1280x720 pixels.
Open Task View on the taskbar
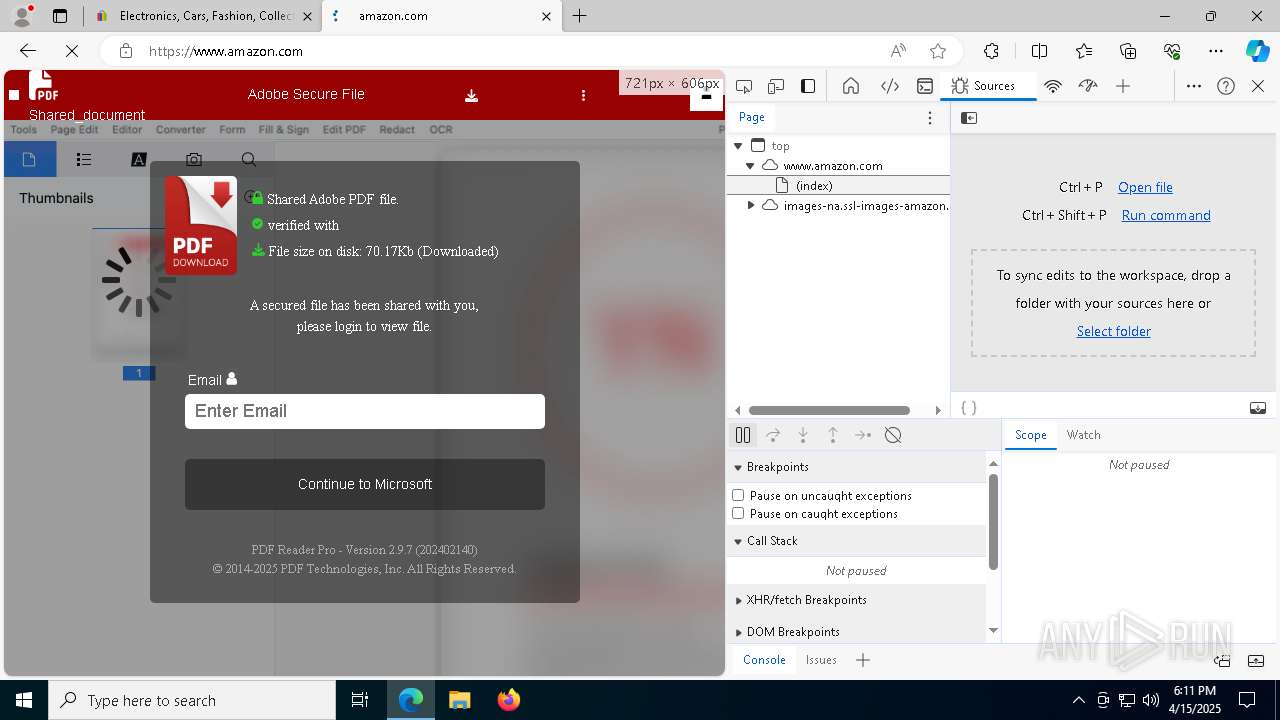pos(361,700)
